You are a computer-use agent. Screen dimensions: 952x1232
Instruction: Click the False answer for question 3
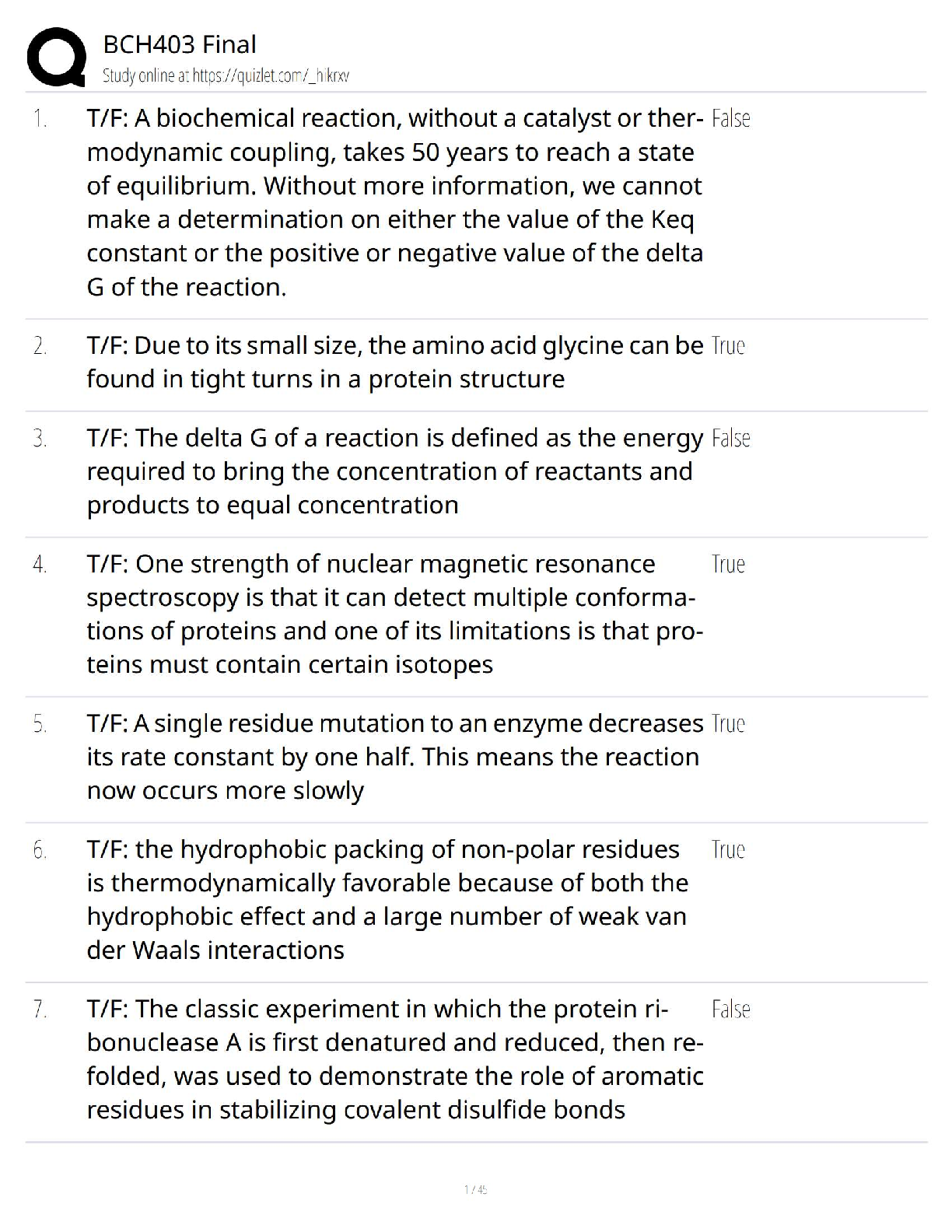coord(730,439)
